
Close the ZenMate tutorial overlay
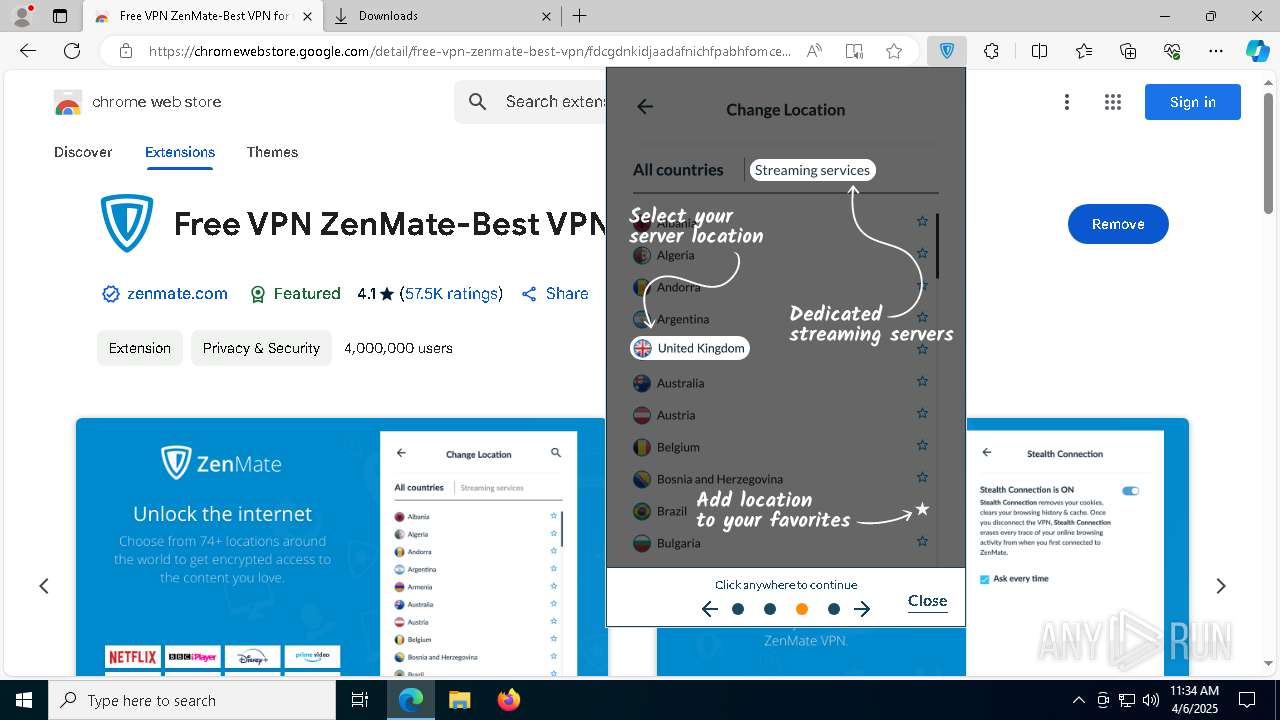click(927, 601)
